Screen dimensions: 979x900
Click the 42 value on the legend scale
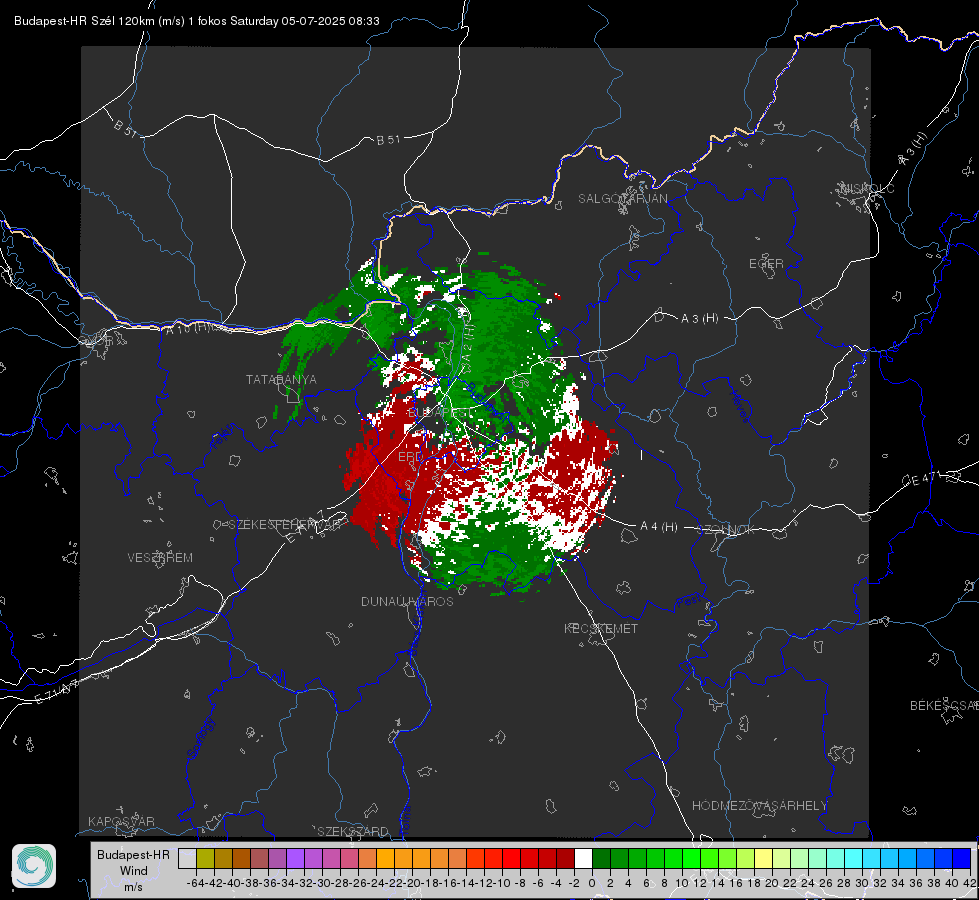coord(970,883)
